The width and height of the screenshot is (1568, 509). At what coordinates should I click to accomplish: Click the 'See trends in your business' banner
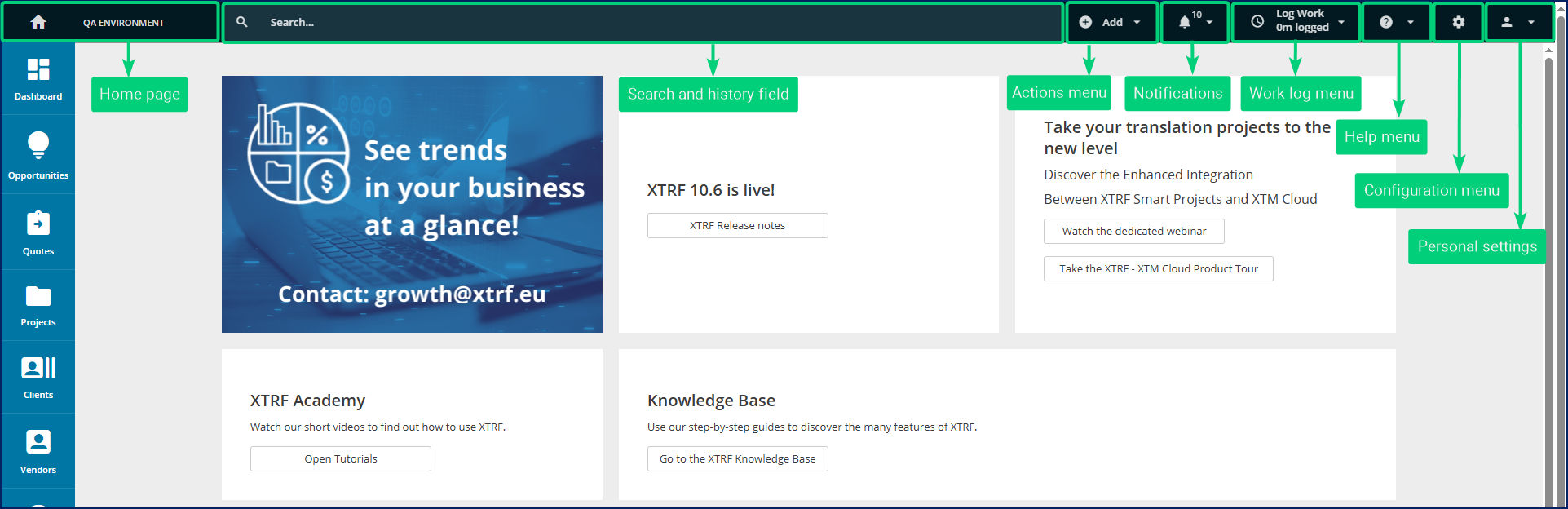(412, 204)
